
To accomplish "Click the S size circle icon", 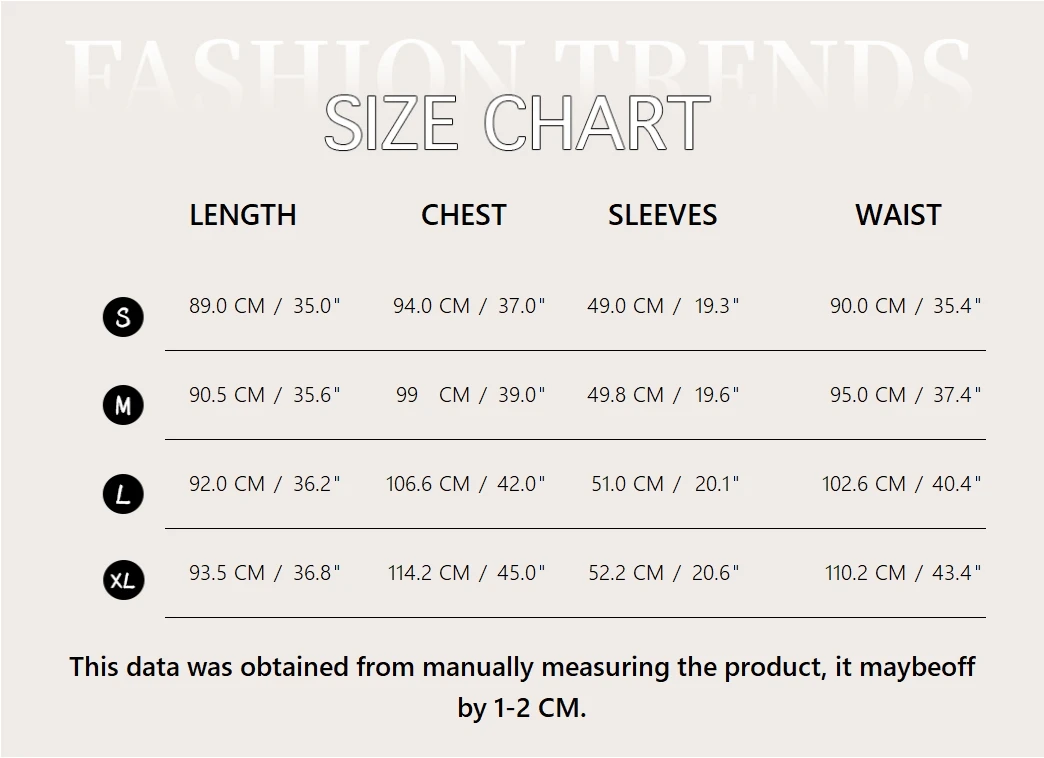I will [x=123, y=318].
